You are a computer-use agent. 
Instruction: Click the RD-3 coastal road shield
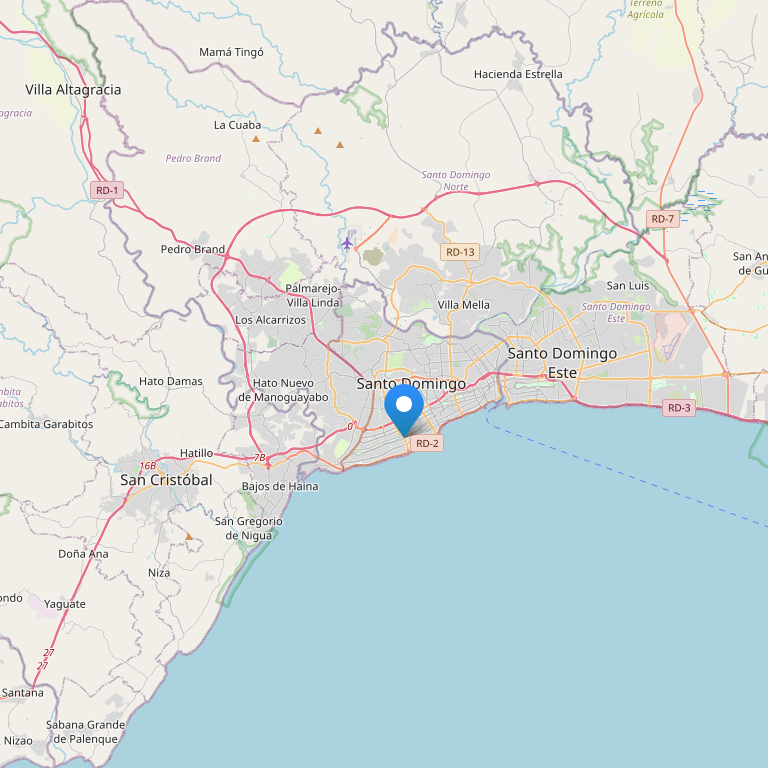coord(679,408)
